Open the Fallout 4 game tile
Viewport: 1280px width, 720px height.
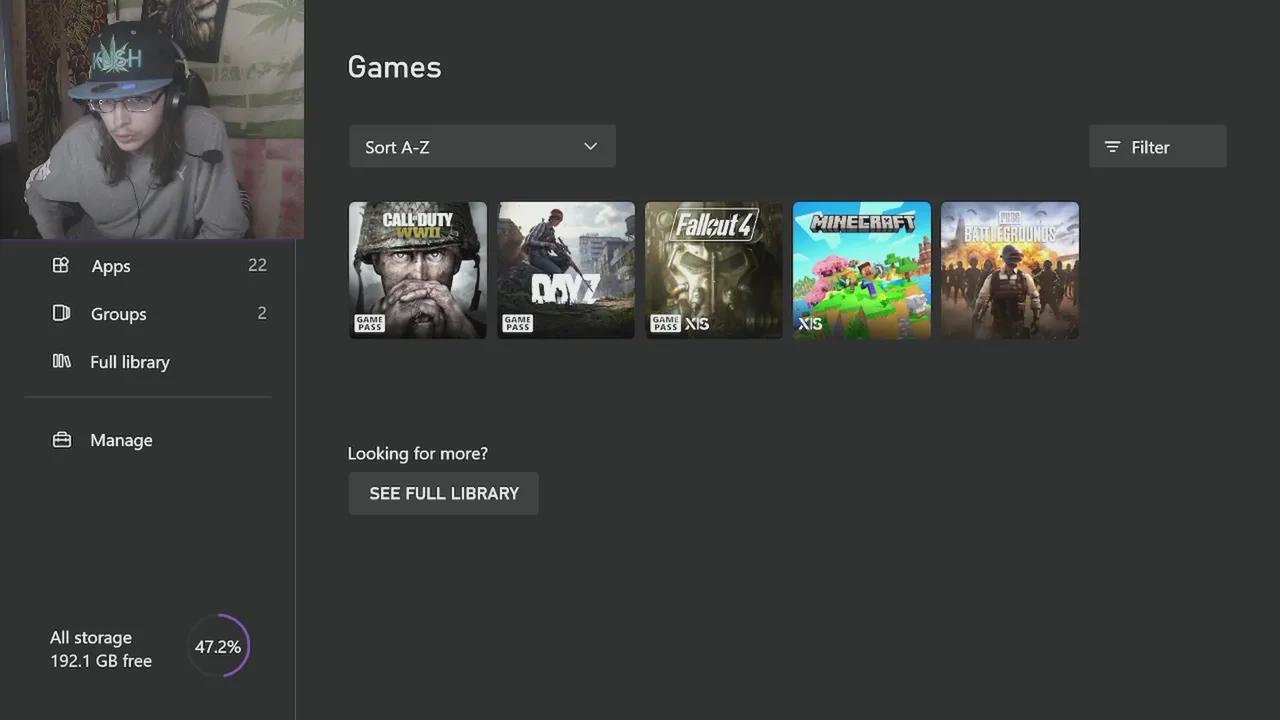pos(714,270)
